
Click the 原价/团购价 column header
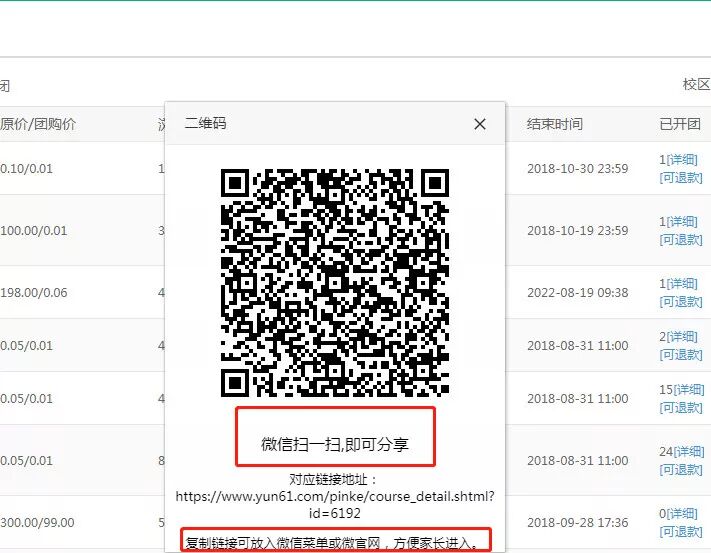[38, 124]
